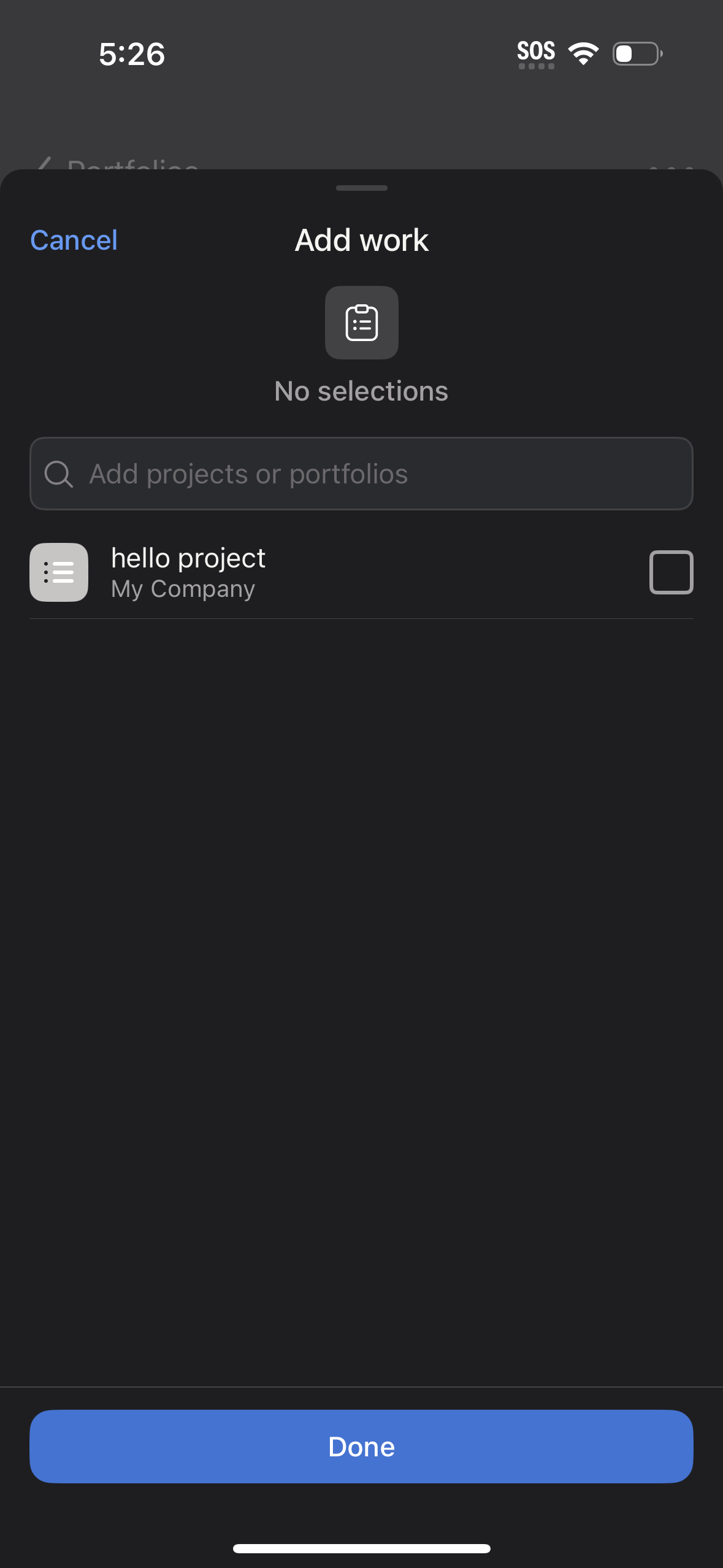Click the magnifying glass search icon
This screenshot has width=723, height=1568.
(x=59, y=473)
